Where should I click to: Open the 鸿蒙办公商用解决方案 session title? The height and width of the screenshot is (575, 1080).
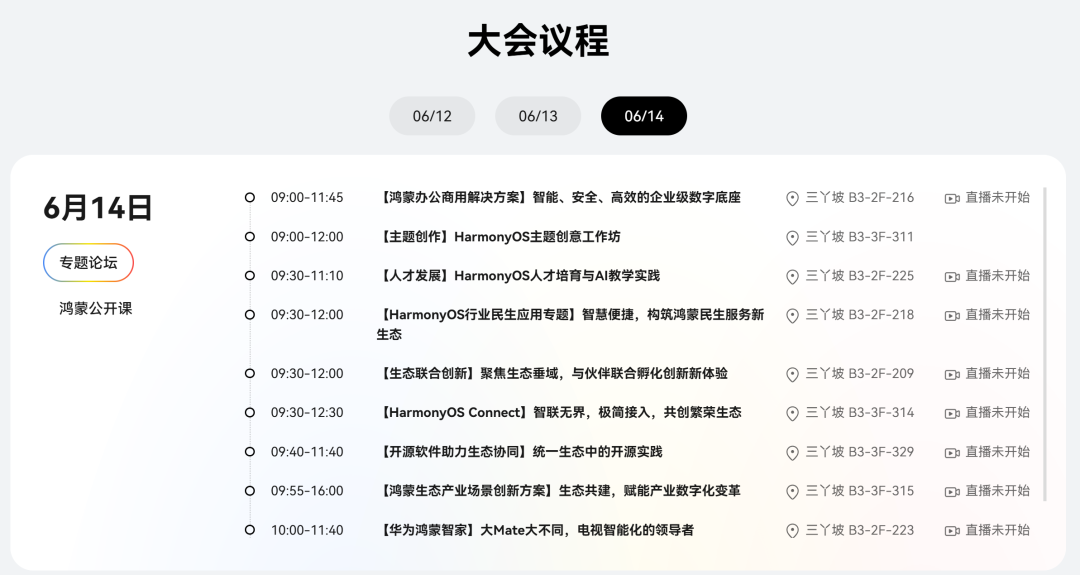point(559,198)
